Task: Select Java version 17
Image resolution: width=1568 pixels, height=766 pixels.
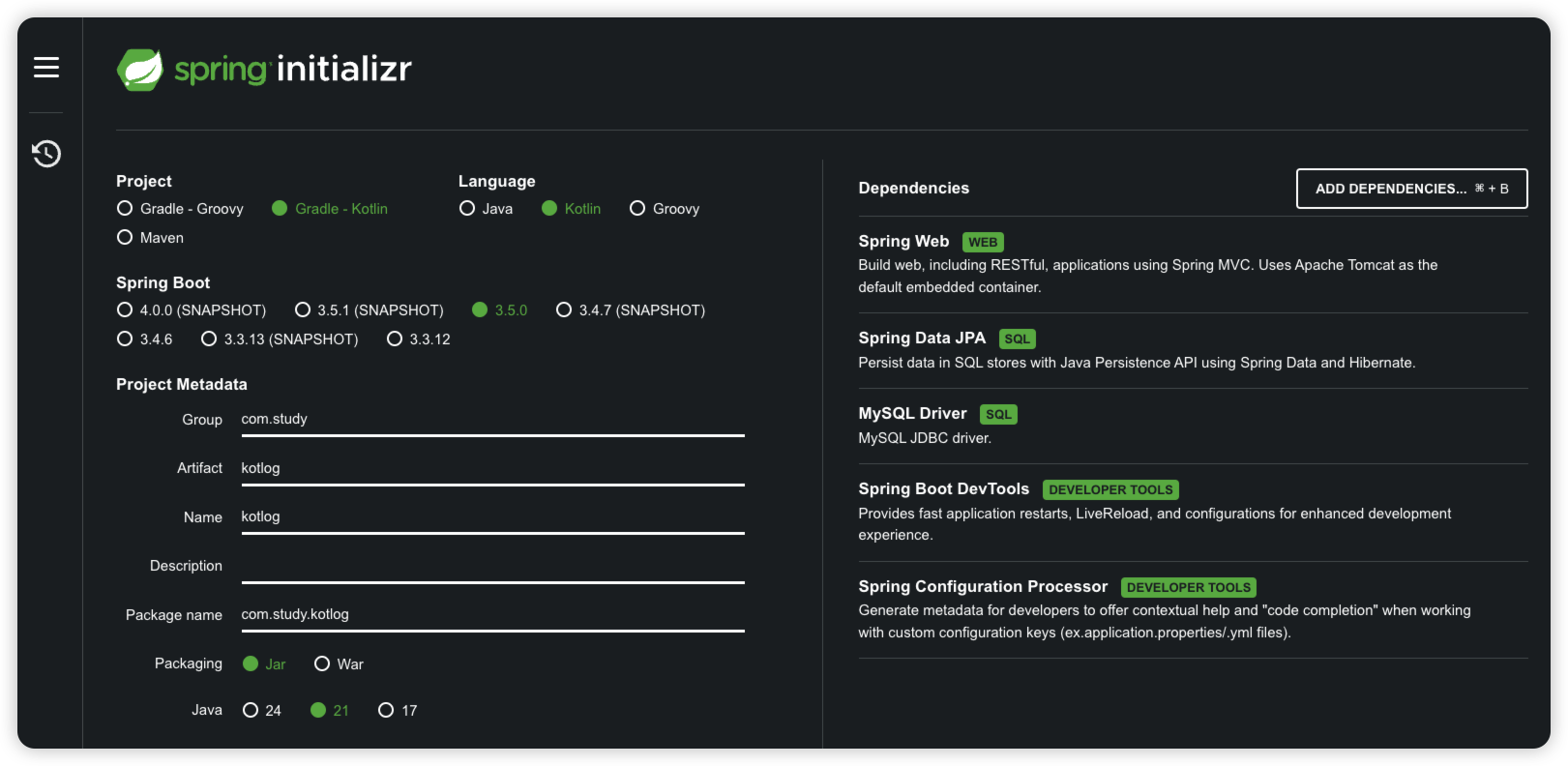Action: pos(399,711)
